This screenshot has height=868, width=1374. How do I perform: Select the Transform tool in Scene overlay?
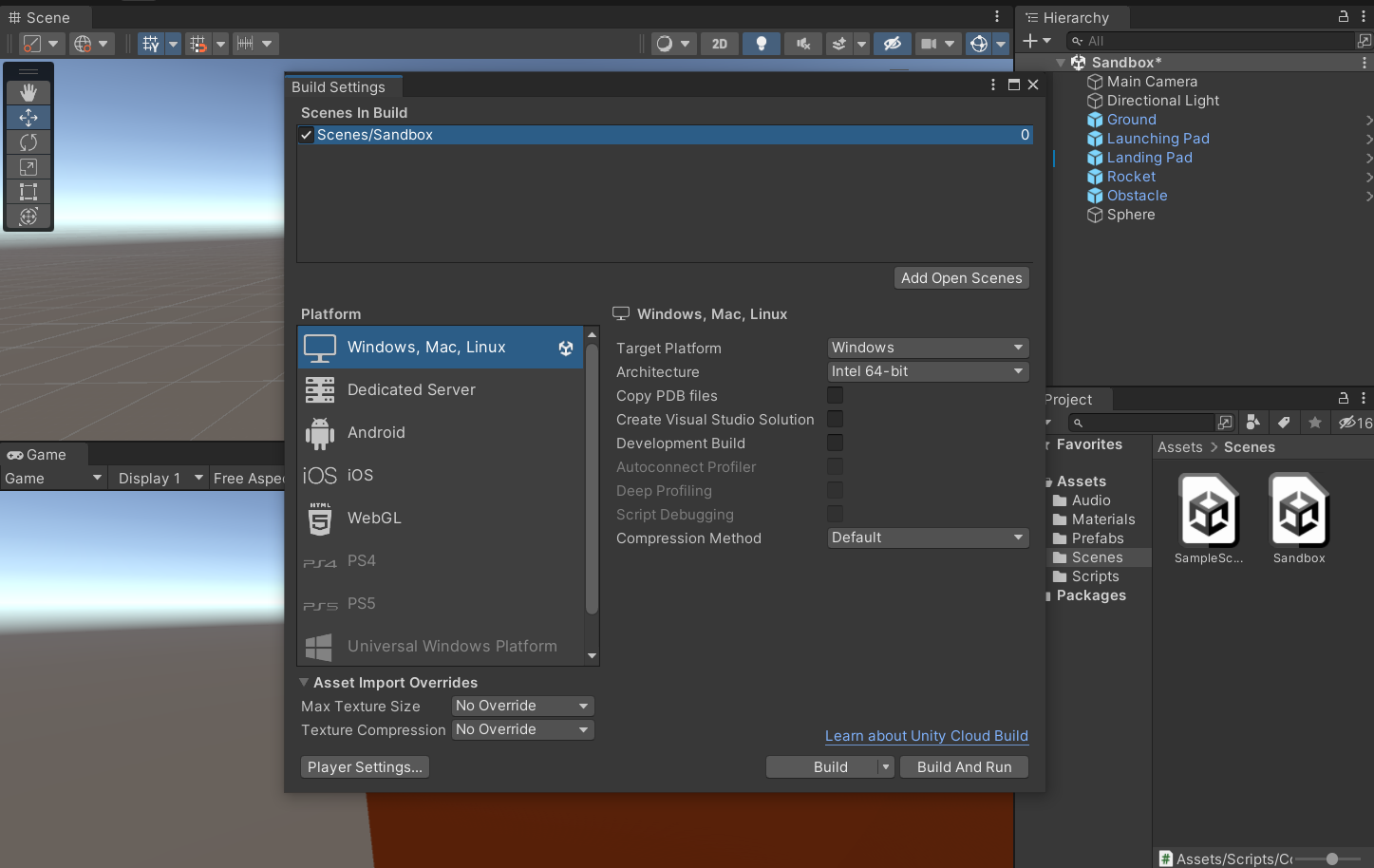[28, 216]
